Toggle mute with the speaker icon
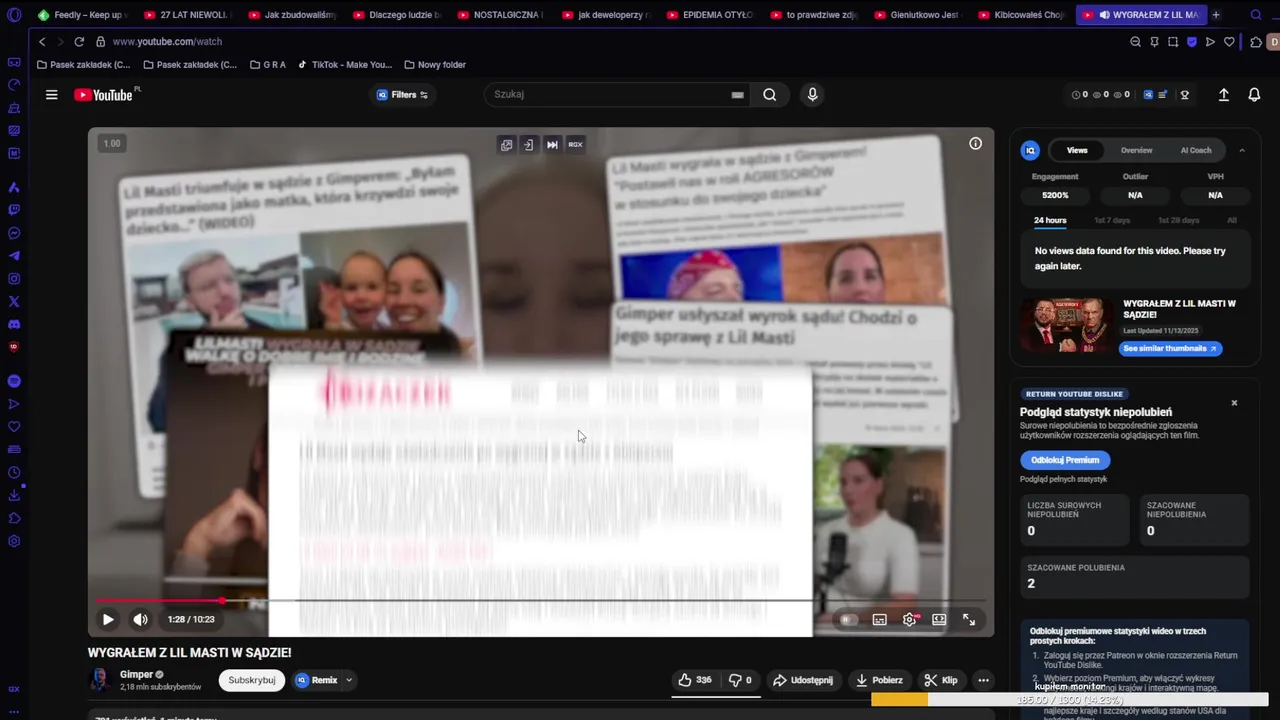Screen dimensions: 1280x720 tap(141, 619)
